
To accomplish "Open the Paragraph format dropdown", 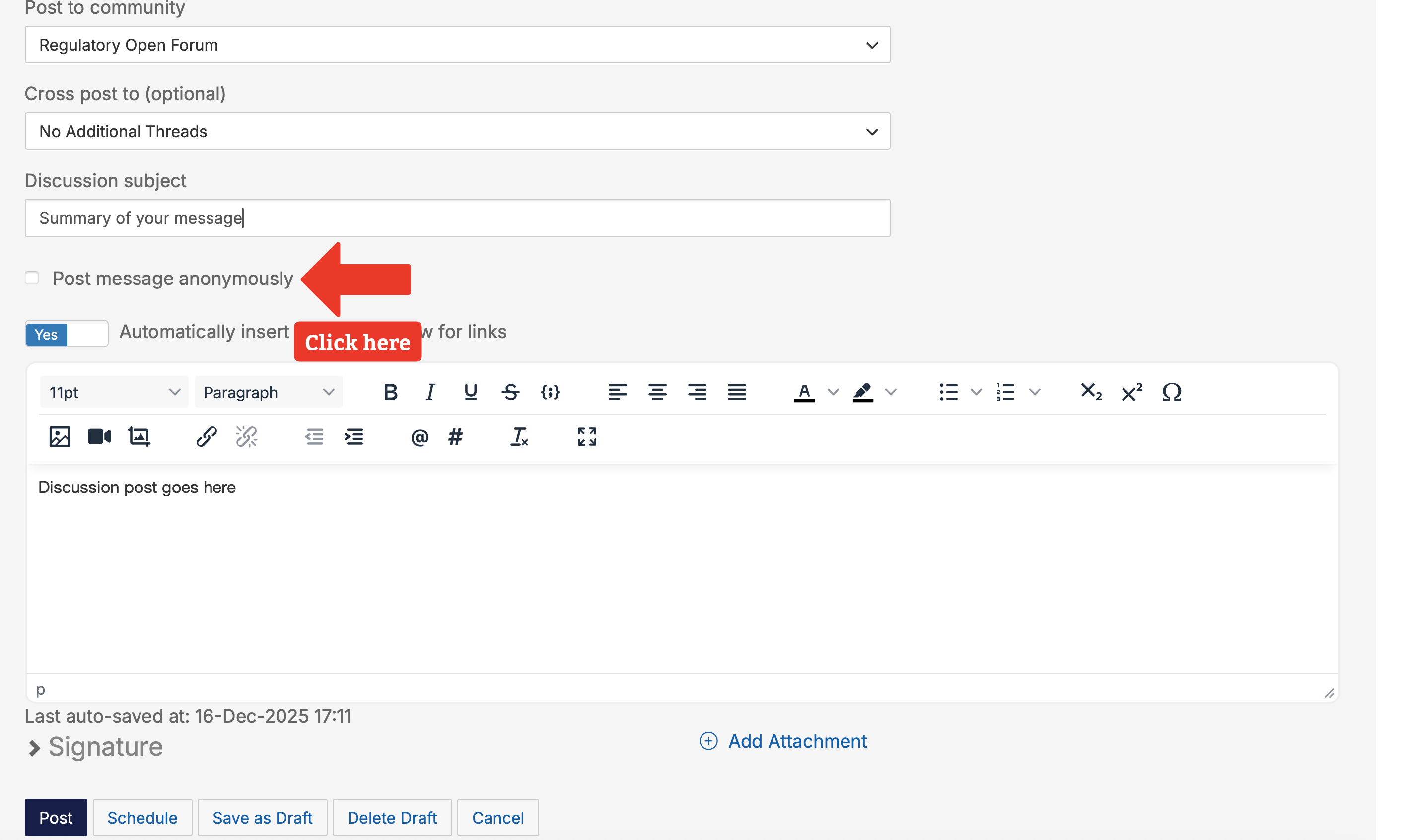I will [x=268, y=392].
